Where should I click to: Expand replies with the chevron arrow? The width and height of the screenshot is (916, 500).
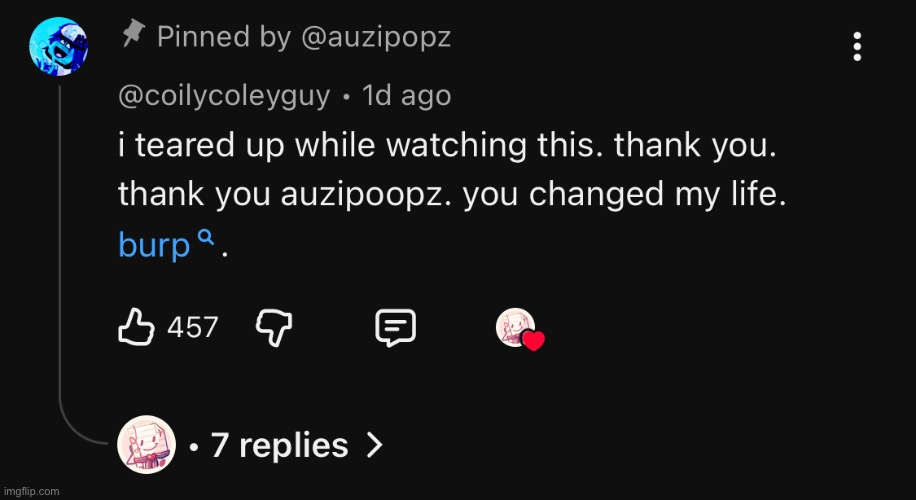[x=374, y=445]
